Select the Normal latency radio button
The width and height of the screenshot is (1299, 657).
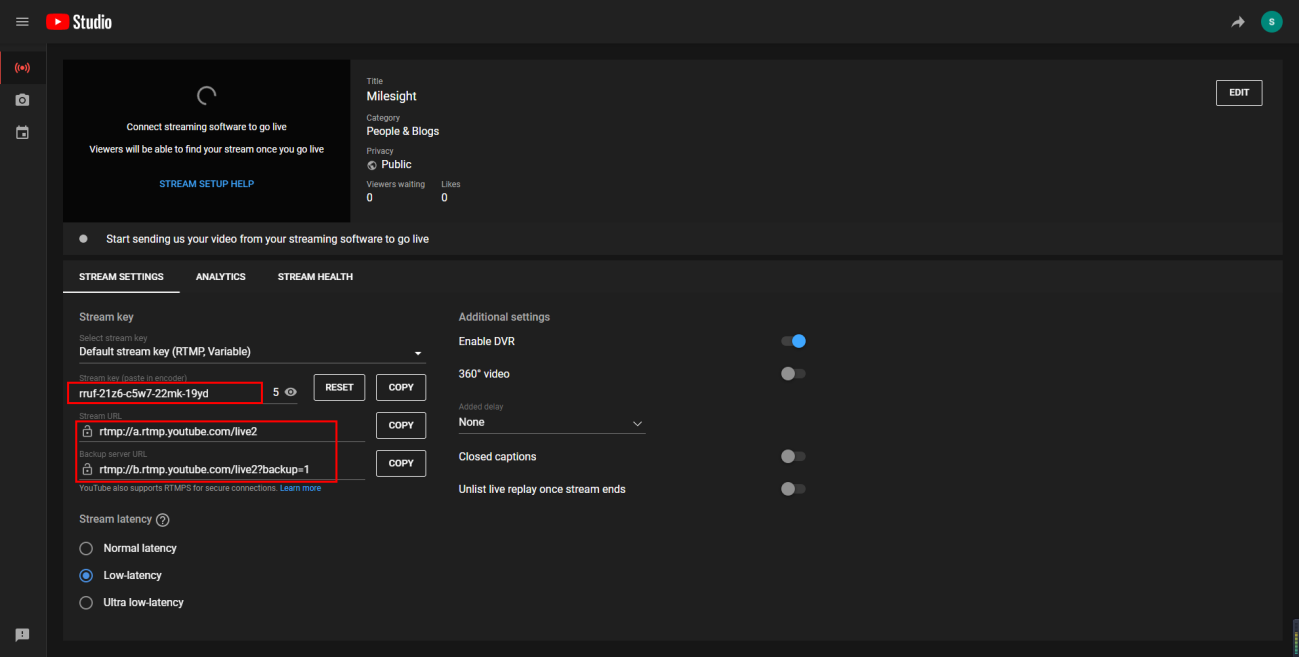point(86,548)
